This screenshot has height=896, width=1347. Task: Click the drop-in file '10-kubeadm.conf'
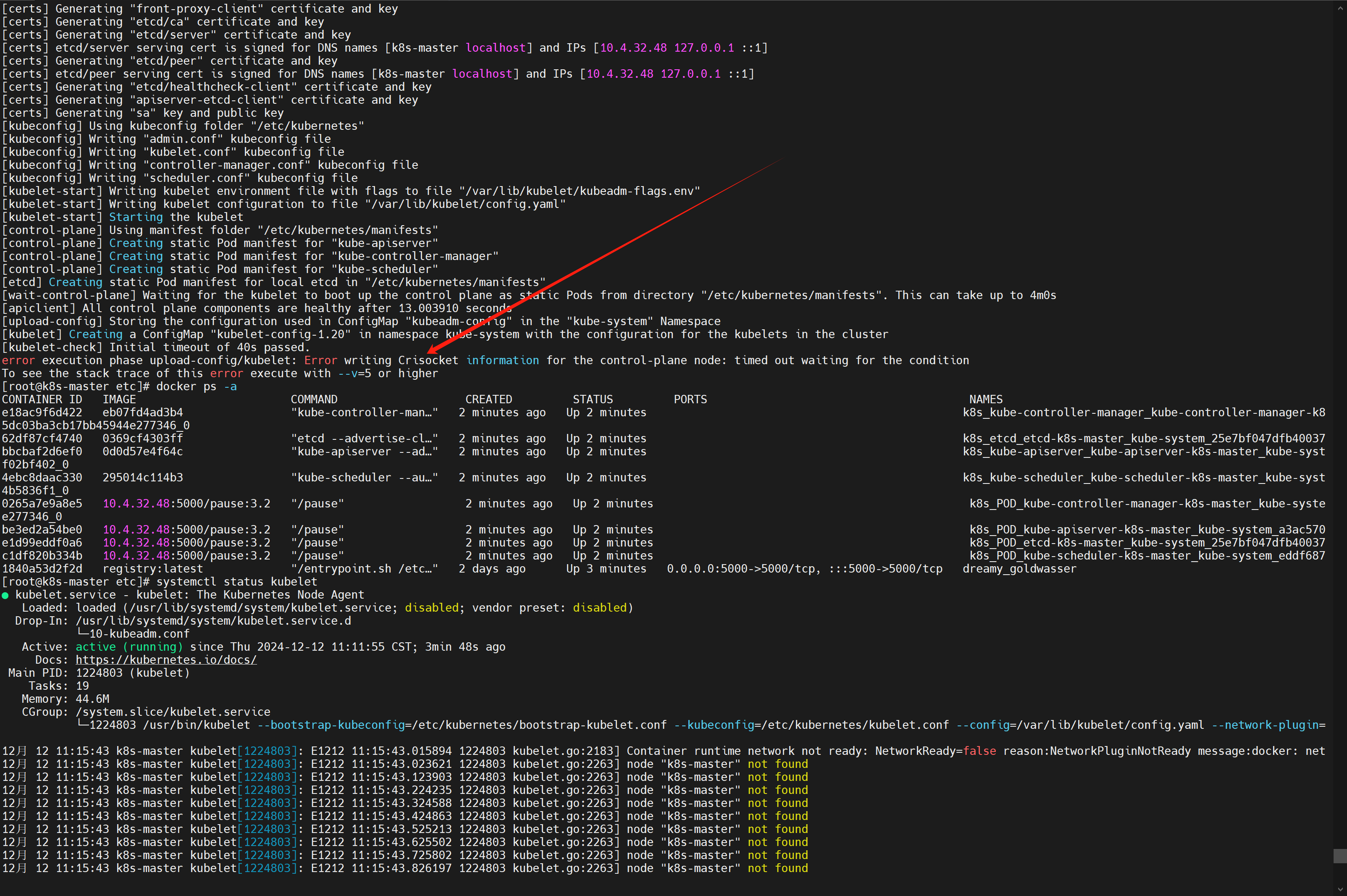tap(139, 634)
